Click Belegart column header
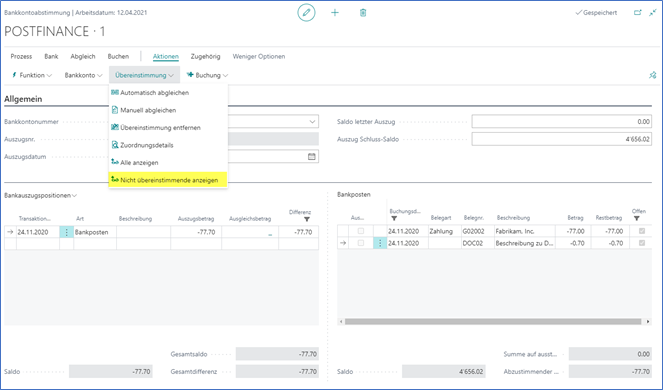Viewport: 663px width, 390px height. click(441, 218)
